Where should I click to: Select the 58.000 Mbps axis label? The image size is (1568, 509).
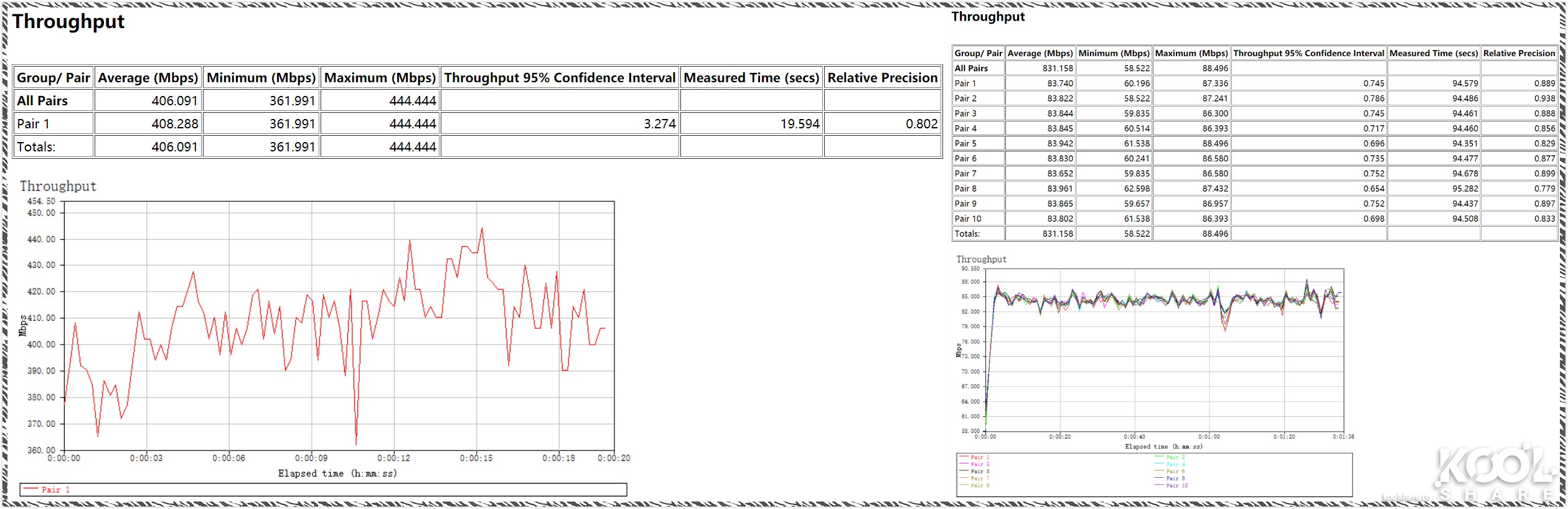pos(970,431)
